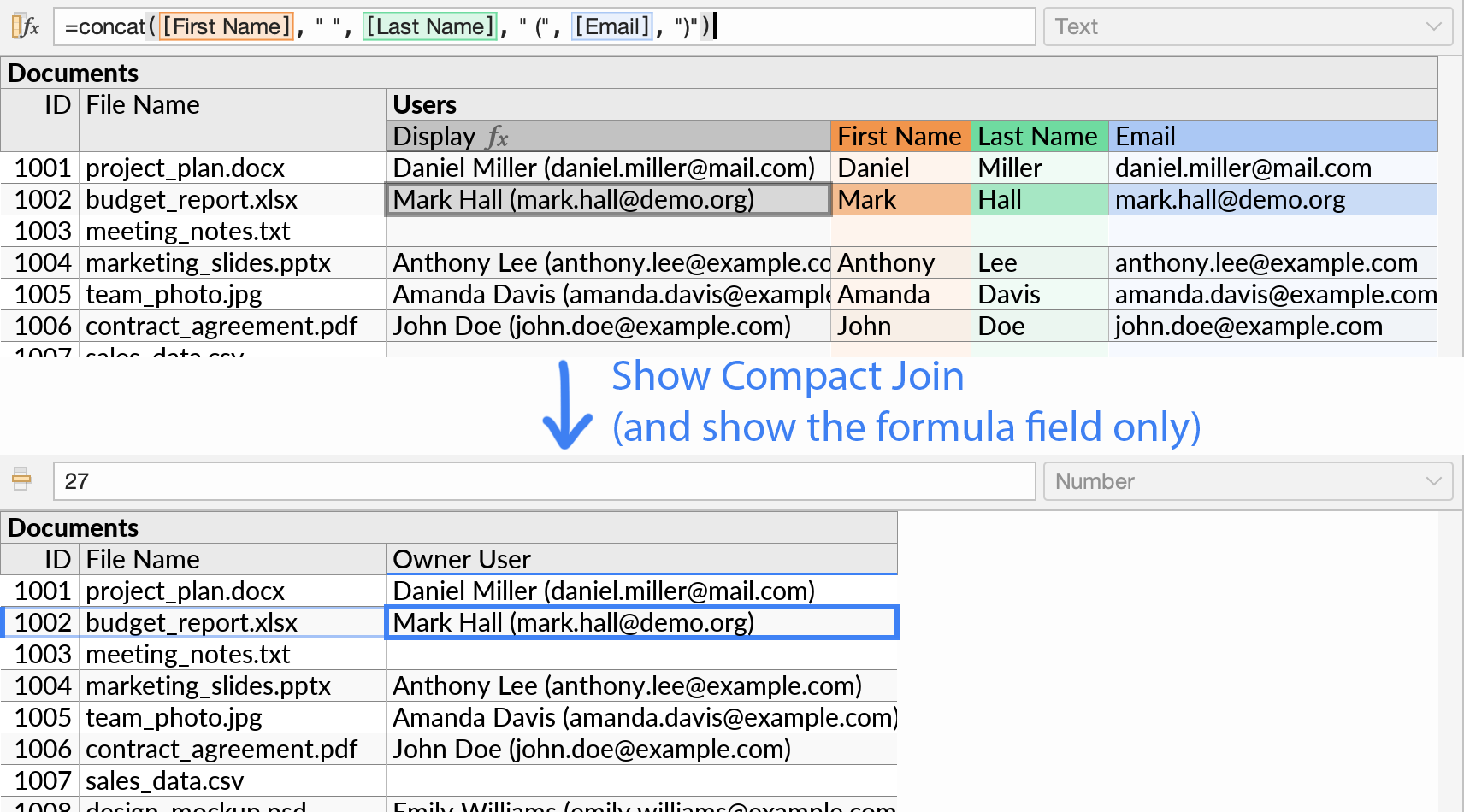Select the Mark Hall cell in the Display column

607,199
